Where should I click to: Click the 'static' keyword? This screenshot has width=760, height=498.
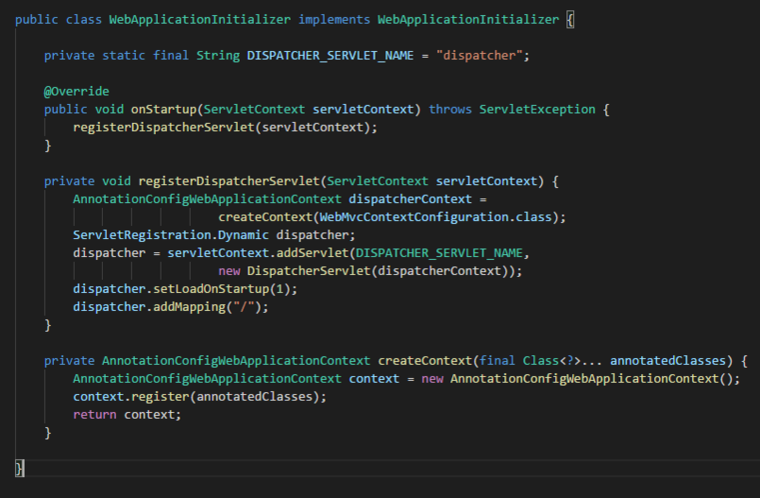click(124, 56)
